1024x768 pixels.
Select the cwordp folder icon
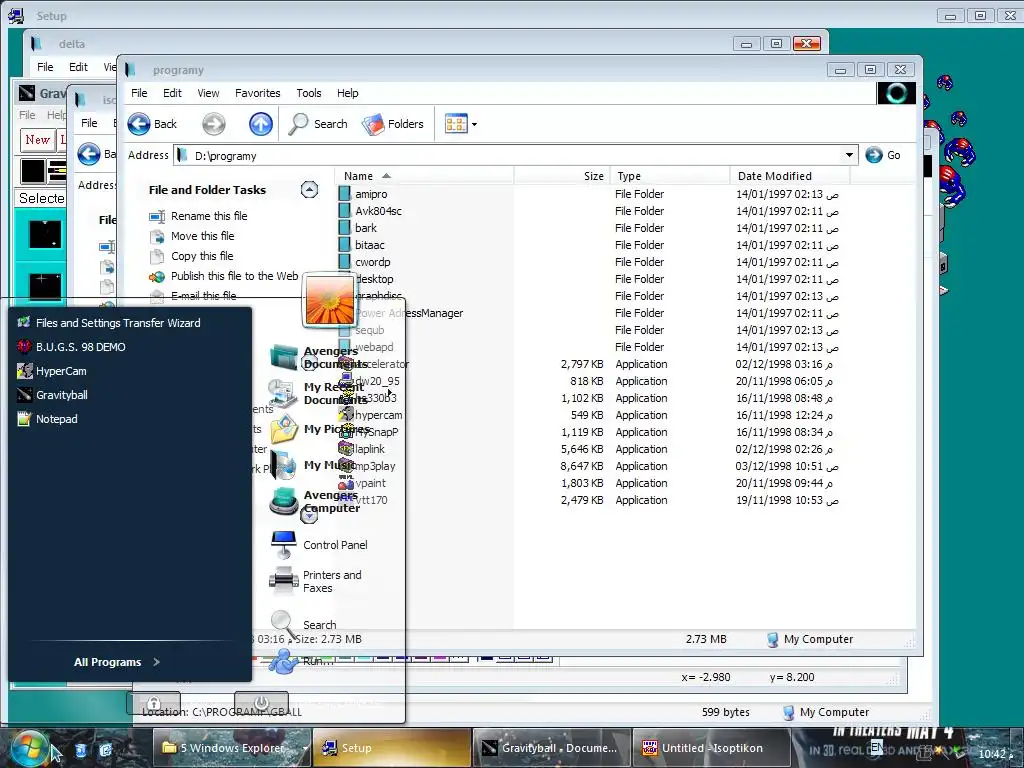pos(344,261)
